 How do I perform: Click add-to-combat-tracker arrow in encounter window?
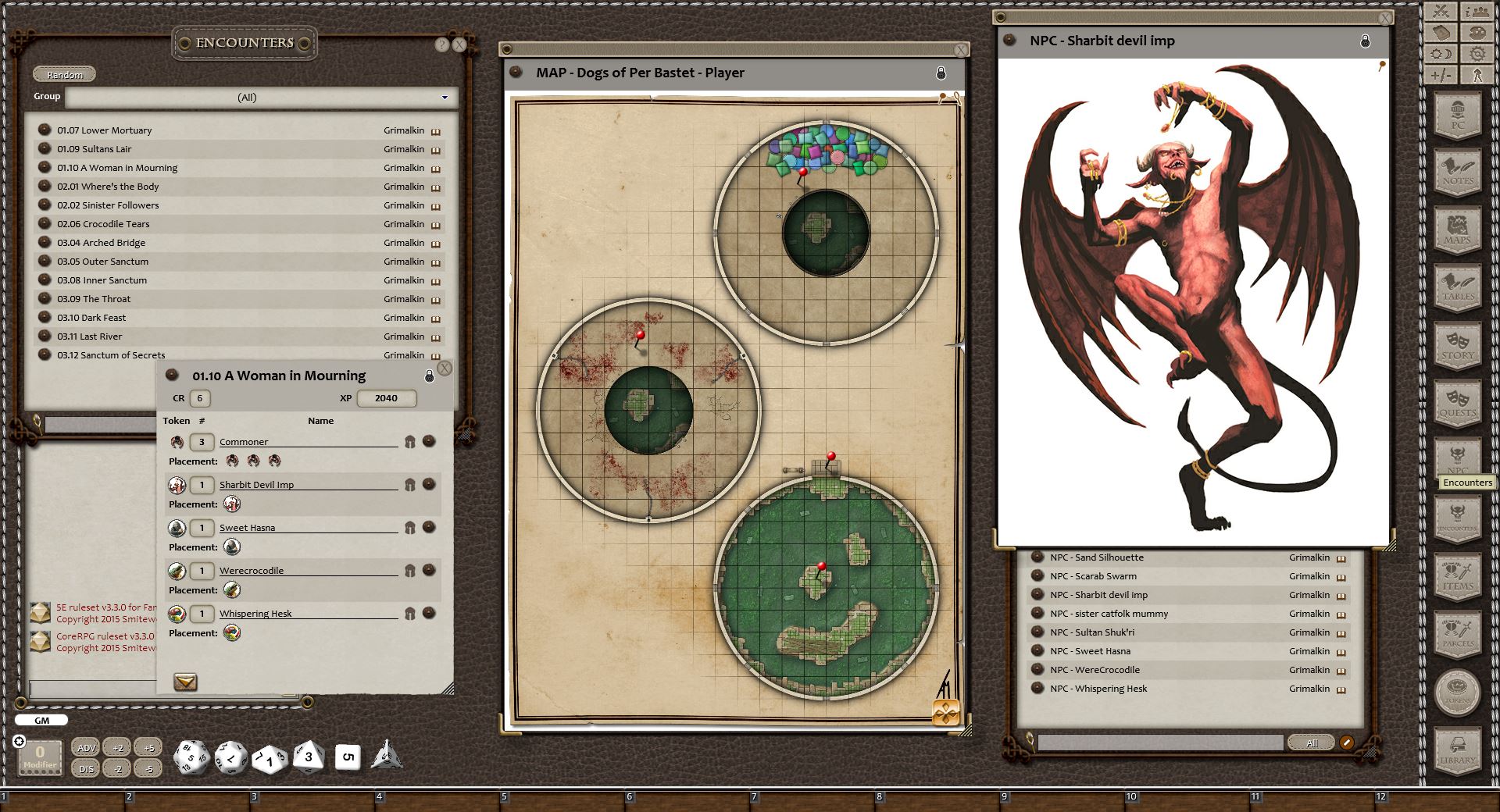(x=185, y=682)
